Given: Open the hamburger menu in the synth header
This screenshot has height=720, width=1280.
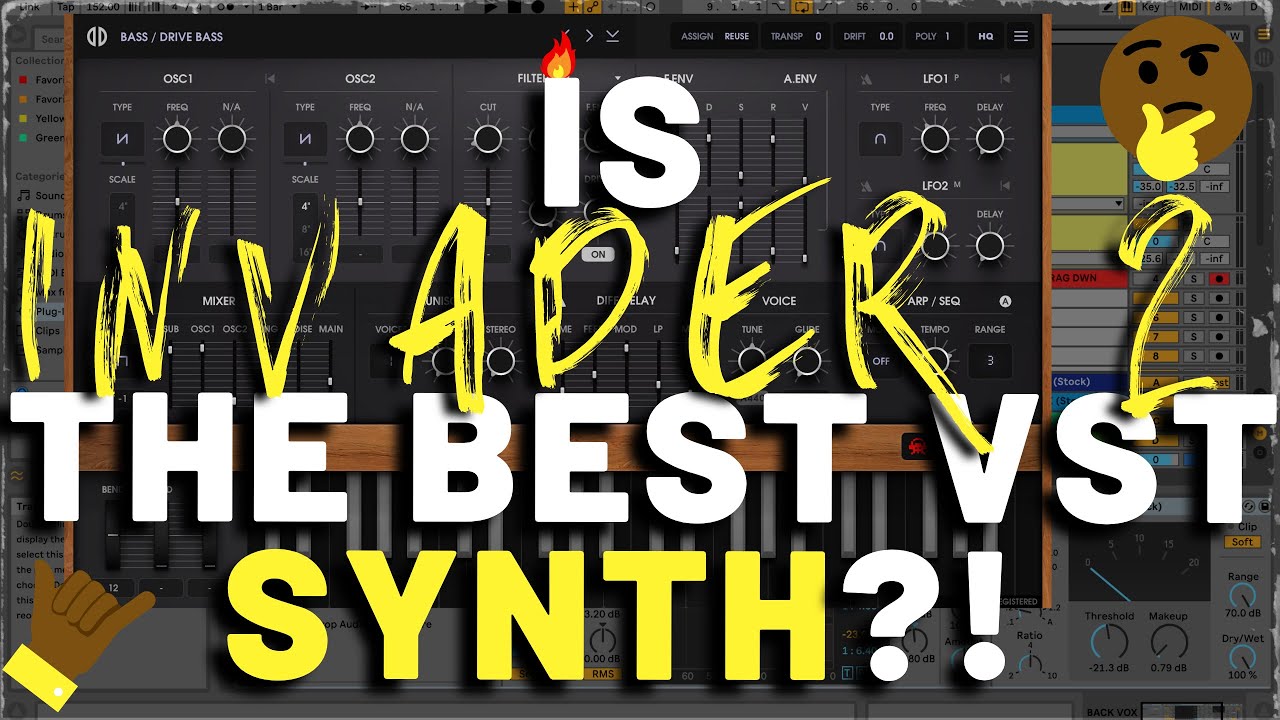Looking at the screenshot, I should tap(1021, 36).
